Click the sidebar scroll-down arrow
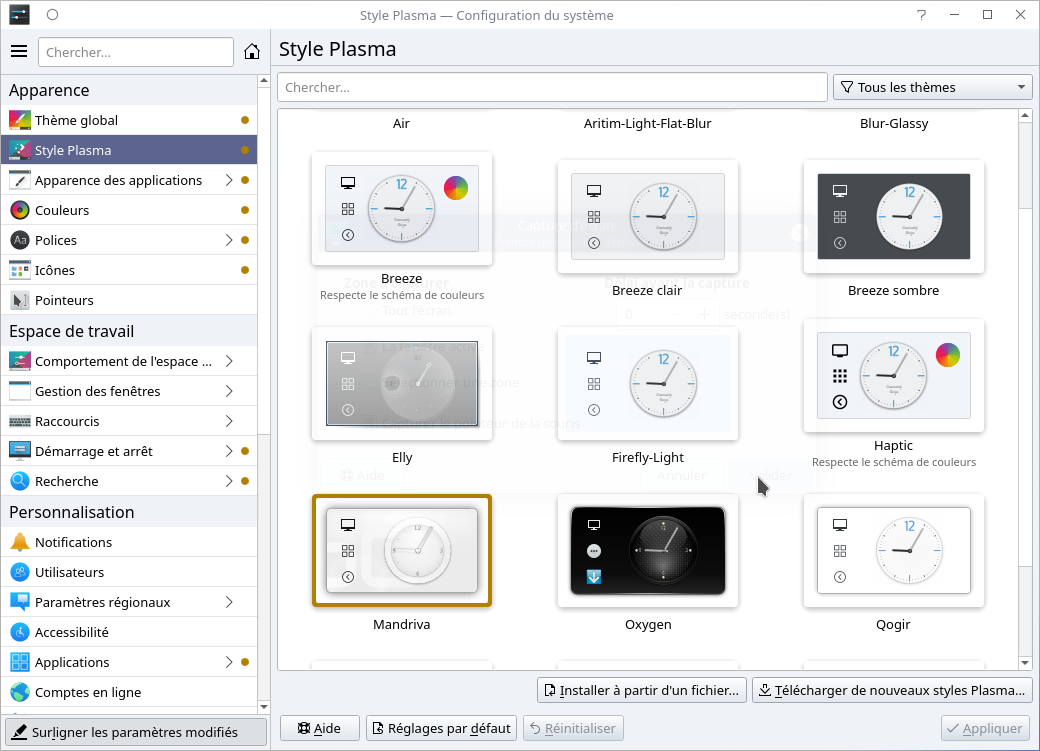The image size is (1040, 751). 264,707
